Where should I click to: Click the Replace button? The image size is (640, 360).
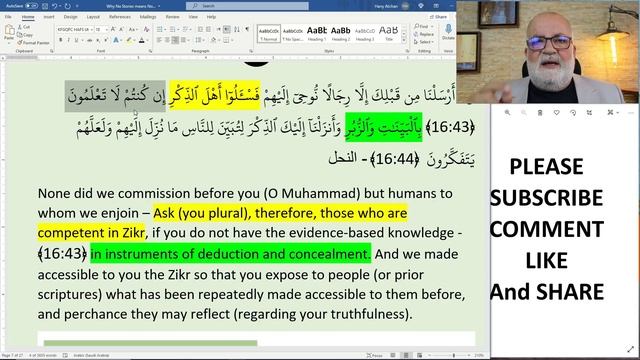point(424,35)
